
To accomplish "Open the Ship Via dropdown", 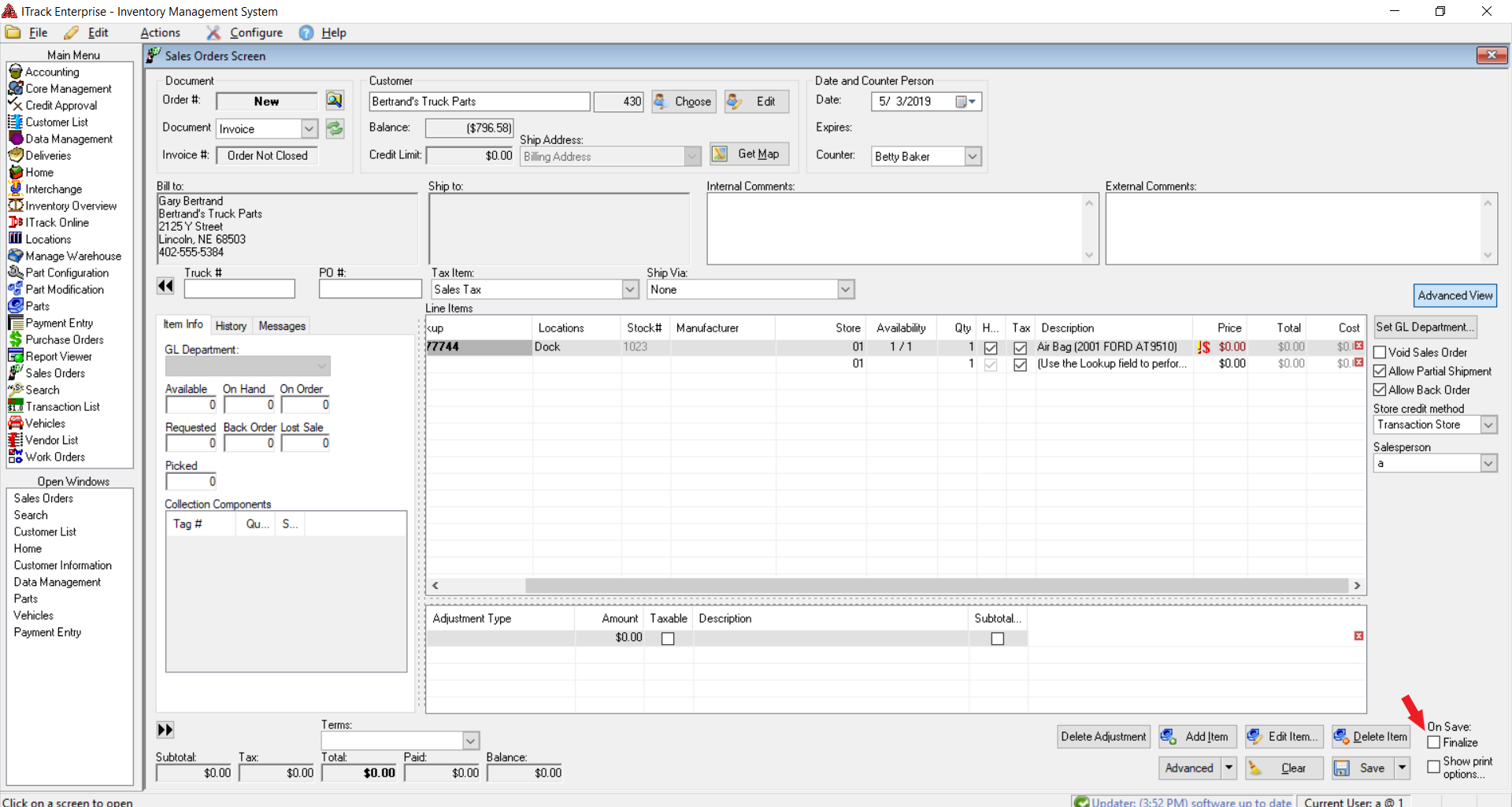I will (845, 290).
